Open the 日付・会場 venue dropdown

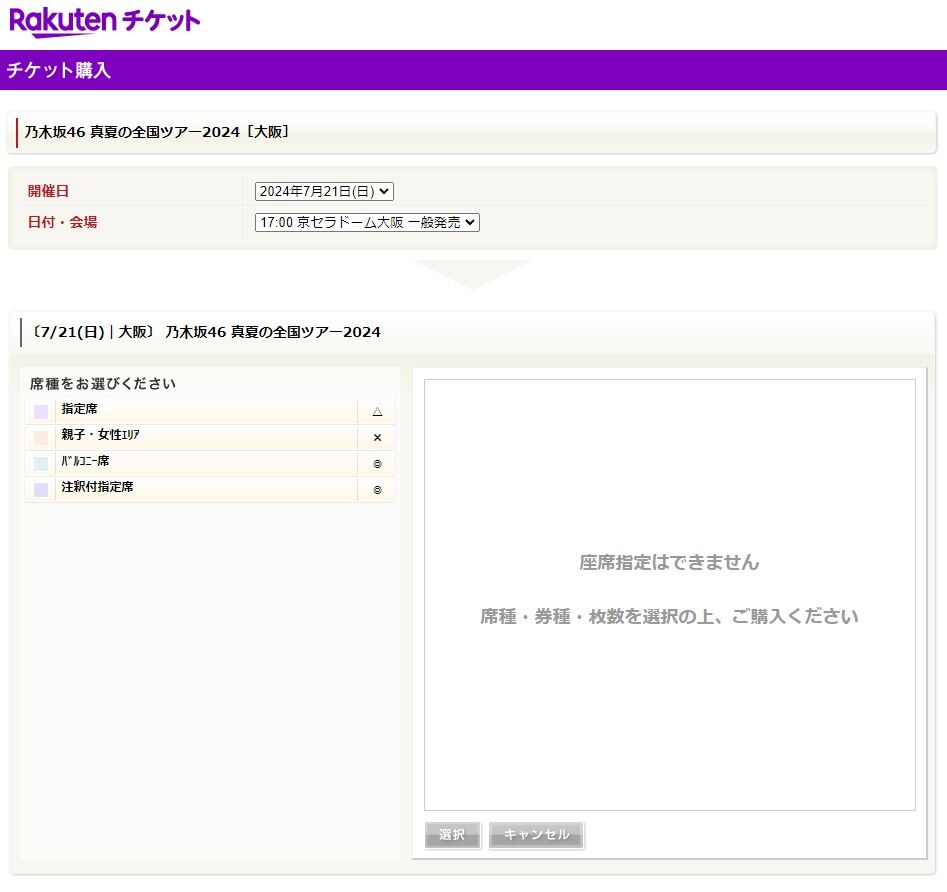[x=367, y=222]
